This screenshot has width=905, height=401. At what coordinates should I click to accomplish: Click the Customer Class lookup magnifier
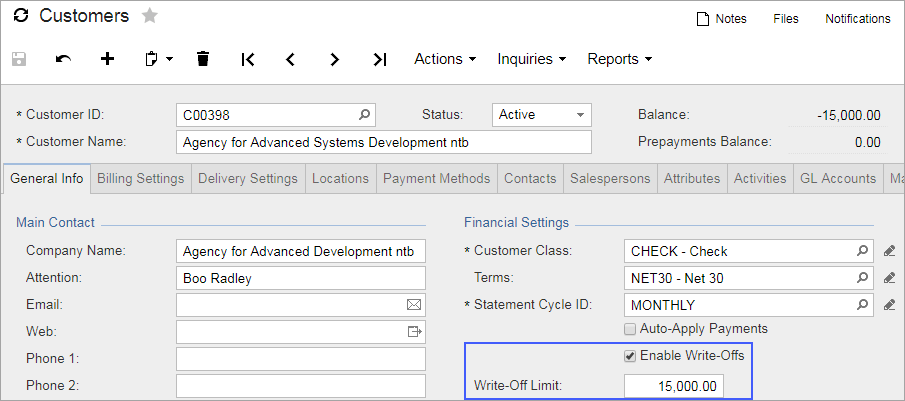tap(862, 251)
